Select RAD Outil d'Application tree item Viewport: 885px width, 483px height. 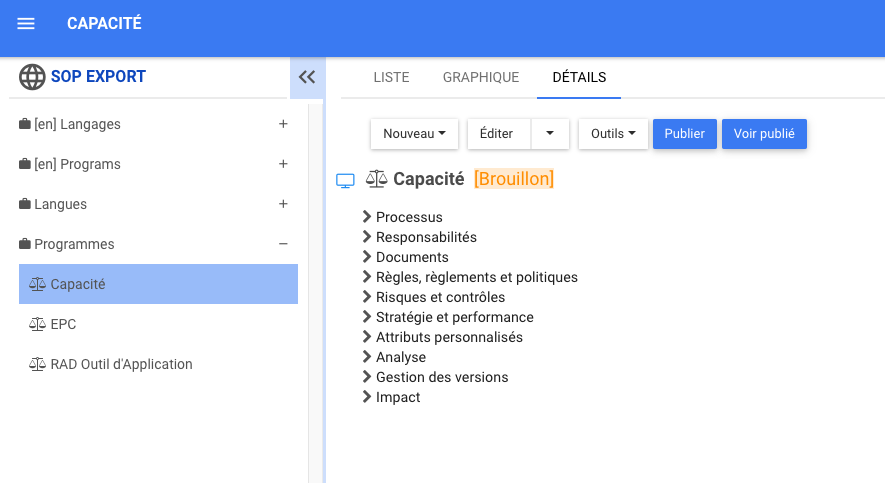[121, 364]
